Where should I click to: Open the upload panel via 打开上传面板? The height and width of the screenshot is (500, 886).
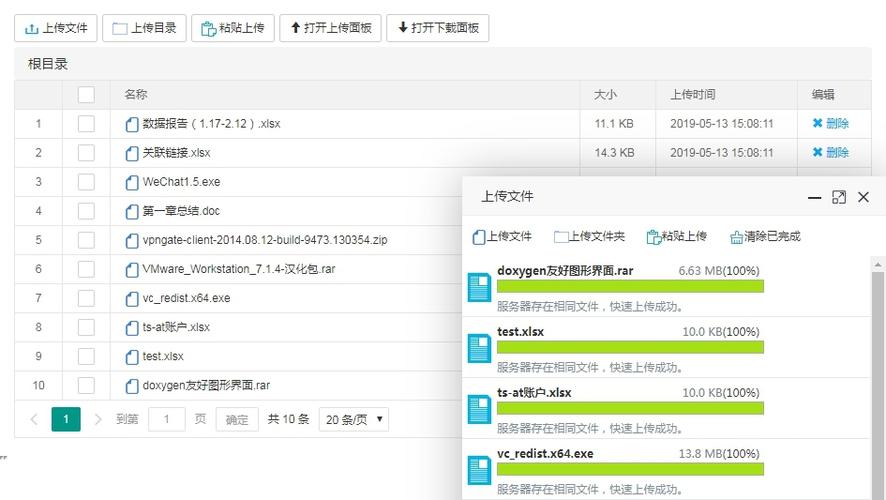[x=331, y=28]
